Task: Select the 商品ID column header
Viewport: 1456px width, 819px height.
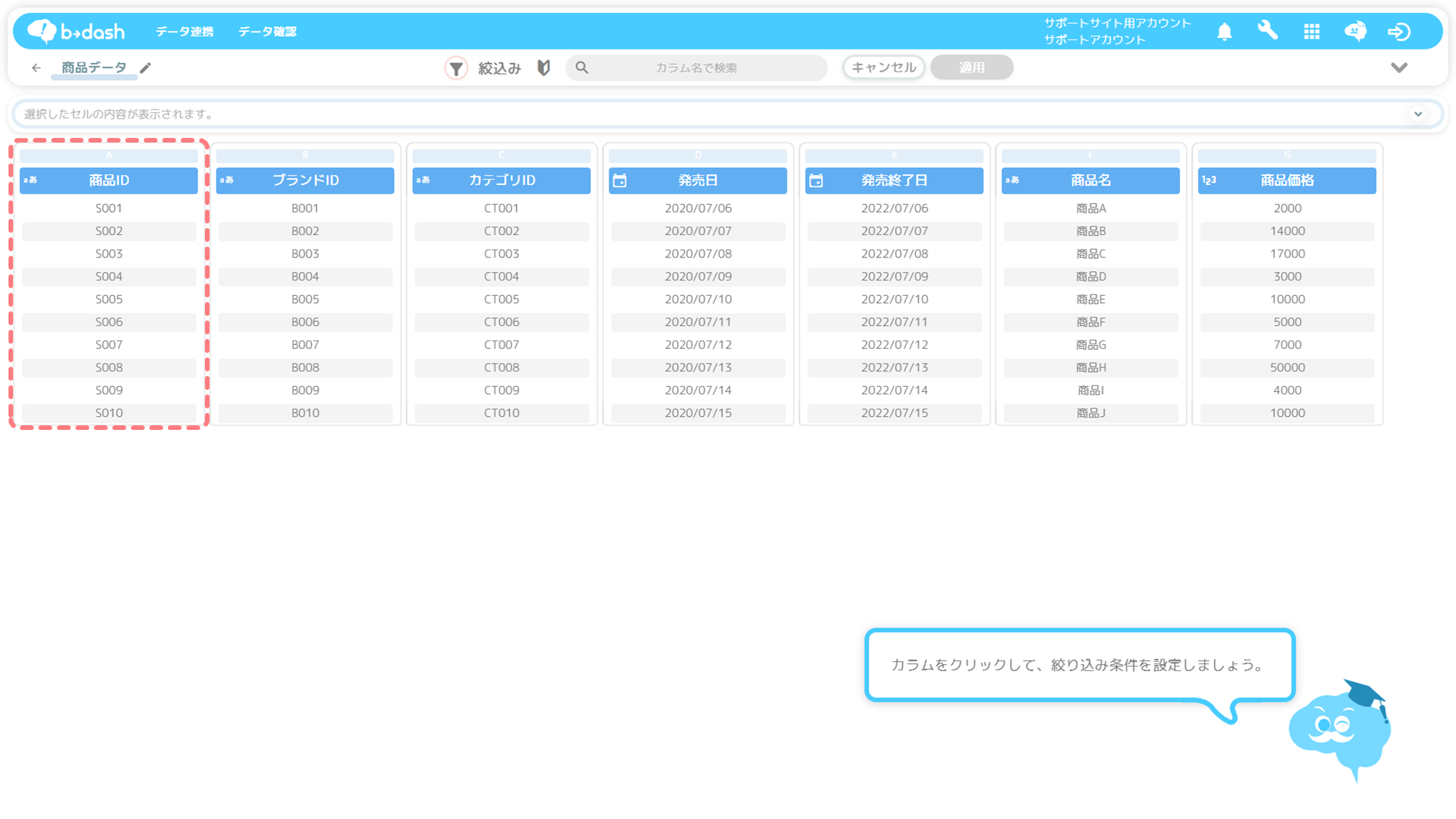Action: point(109,180)
